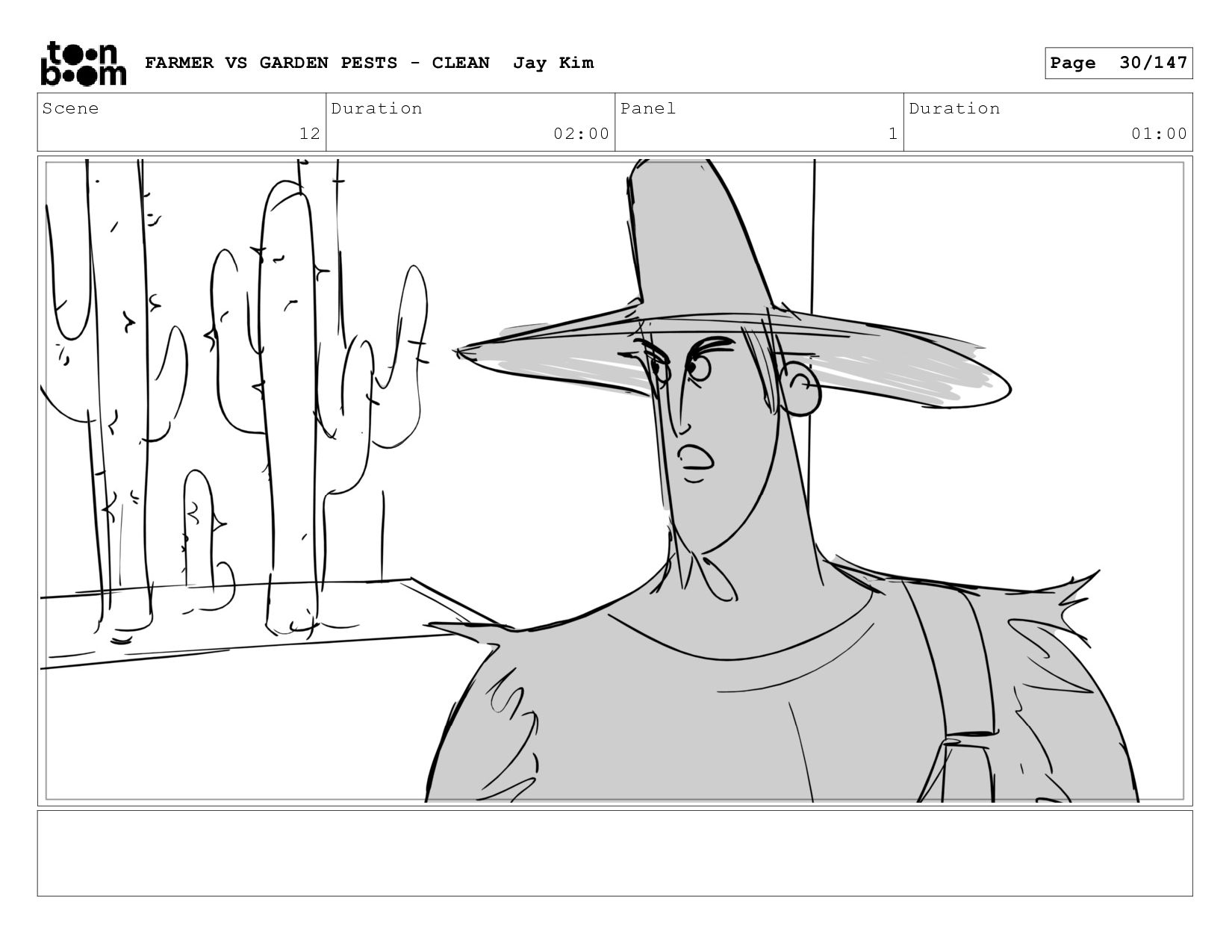This screenshot has width=1232, height=952.
Task: Click the Toon Boom logo
Action: 83,63
